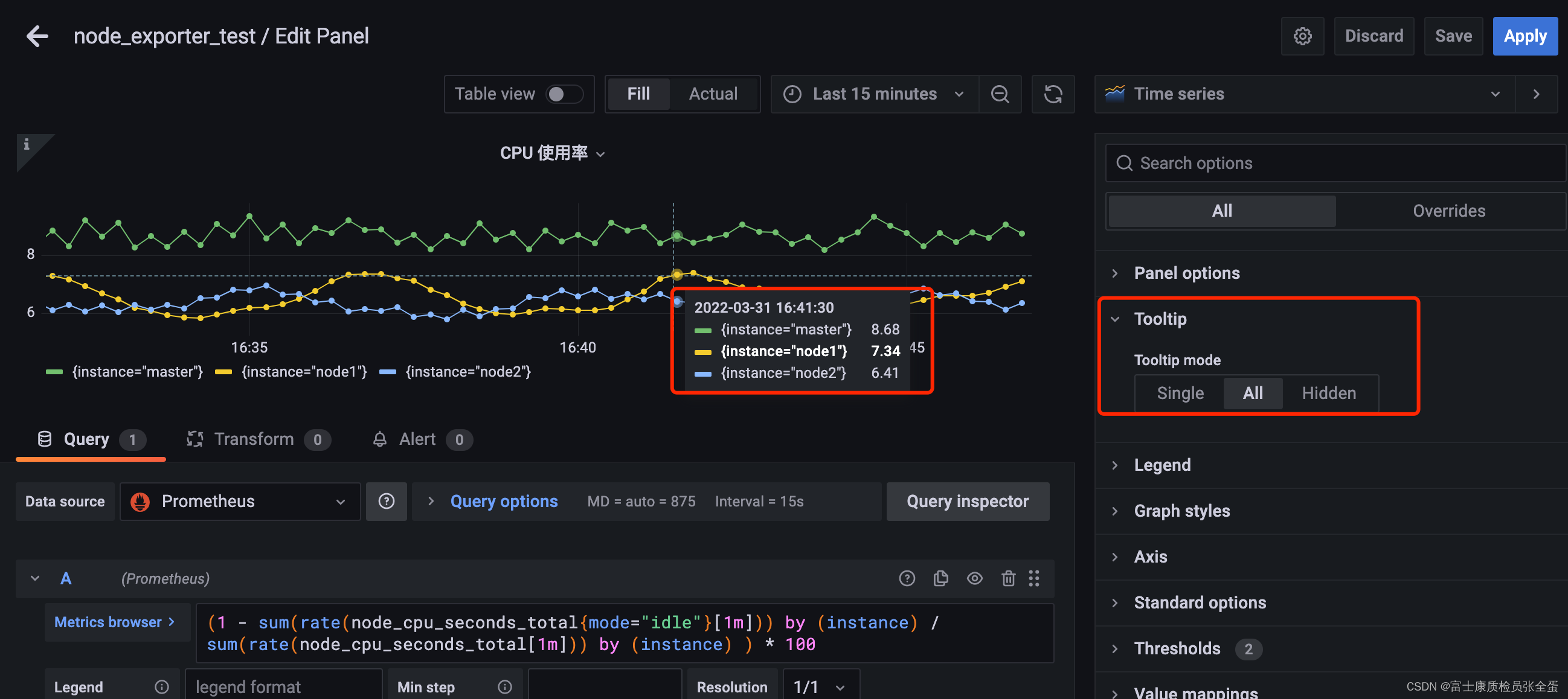1568x699 pixels.
Task: Open Prometheus data source dropdown
Action: point(240,501)
